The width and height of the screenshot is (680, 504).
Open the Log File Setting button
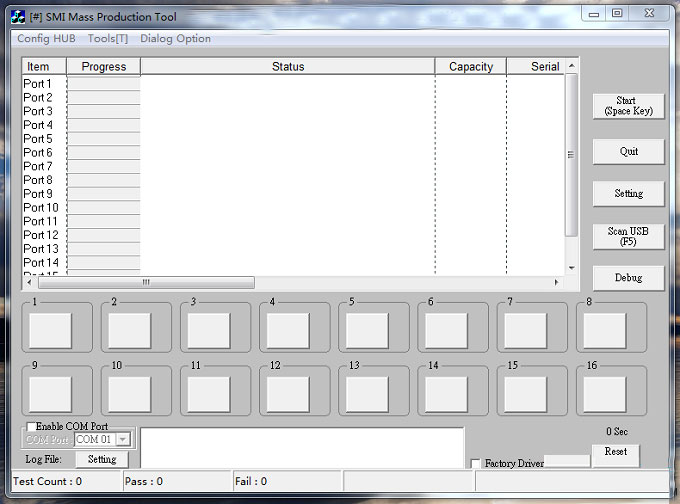[x=102, y=459]
